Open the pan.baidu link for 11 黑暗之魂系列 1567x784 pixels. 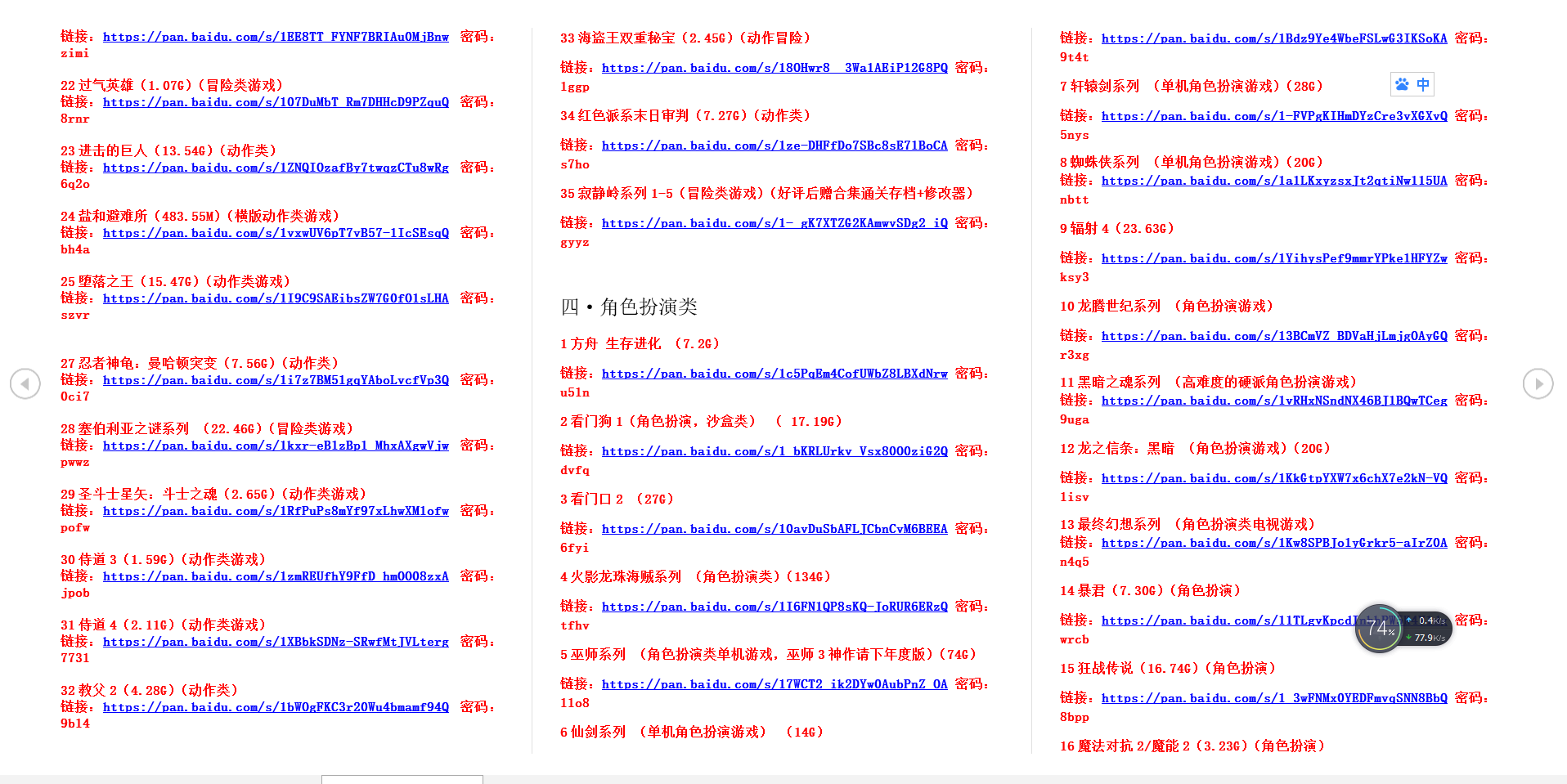pos(1274,401)
